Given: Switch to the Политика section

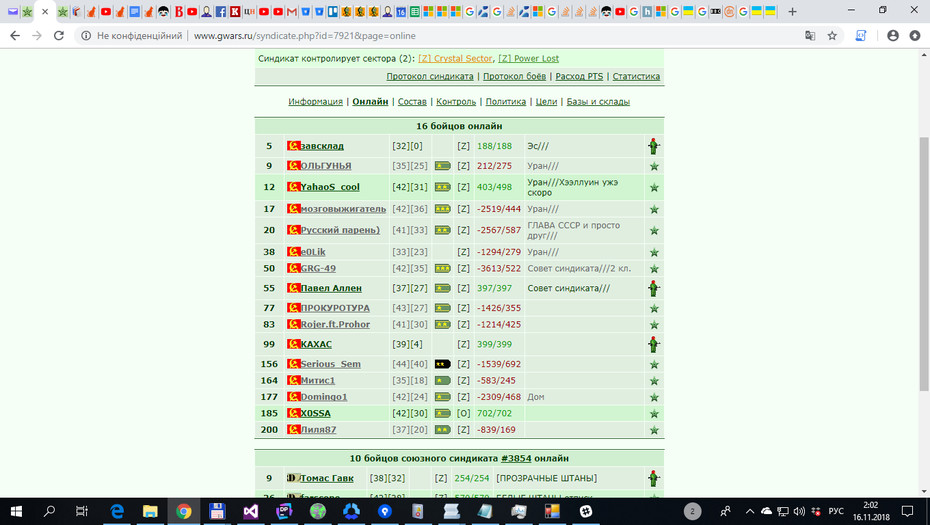Looking at the screenshot, I should (x=505, y=101).
